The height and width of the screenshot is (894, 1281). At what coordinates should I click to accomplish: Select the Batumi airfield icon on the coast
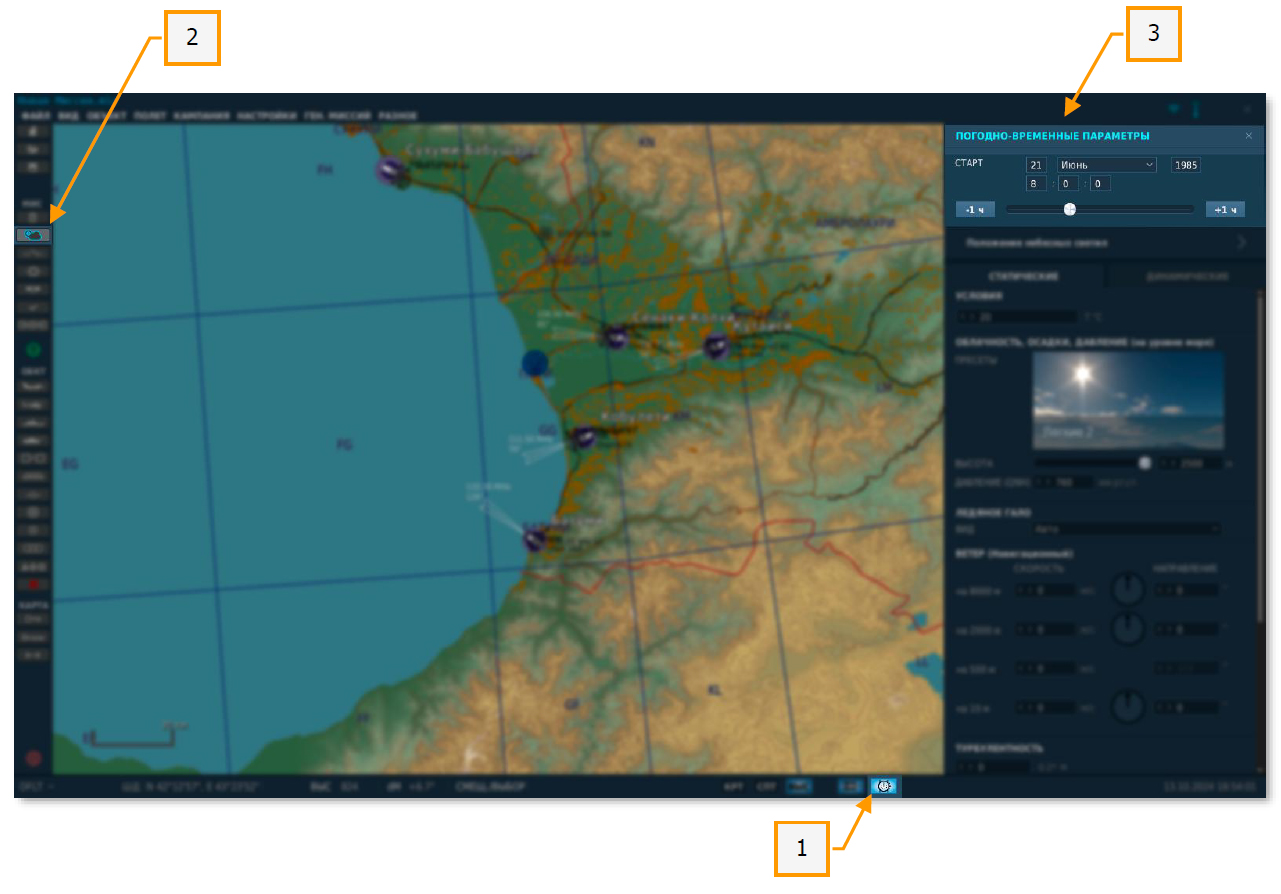click(535, 540)
